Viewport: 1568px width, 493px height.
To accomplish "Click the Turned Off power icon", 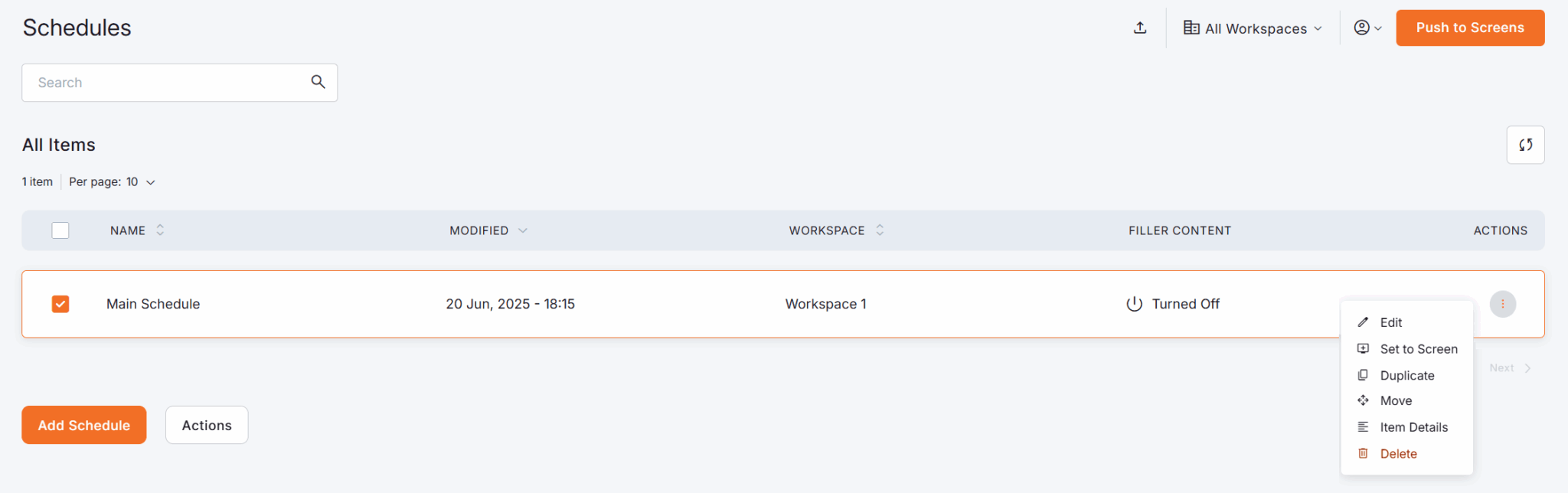I will pos(1133,303).
